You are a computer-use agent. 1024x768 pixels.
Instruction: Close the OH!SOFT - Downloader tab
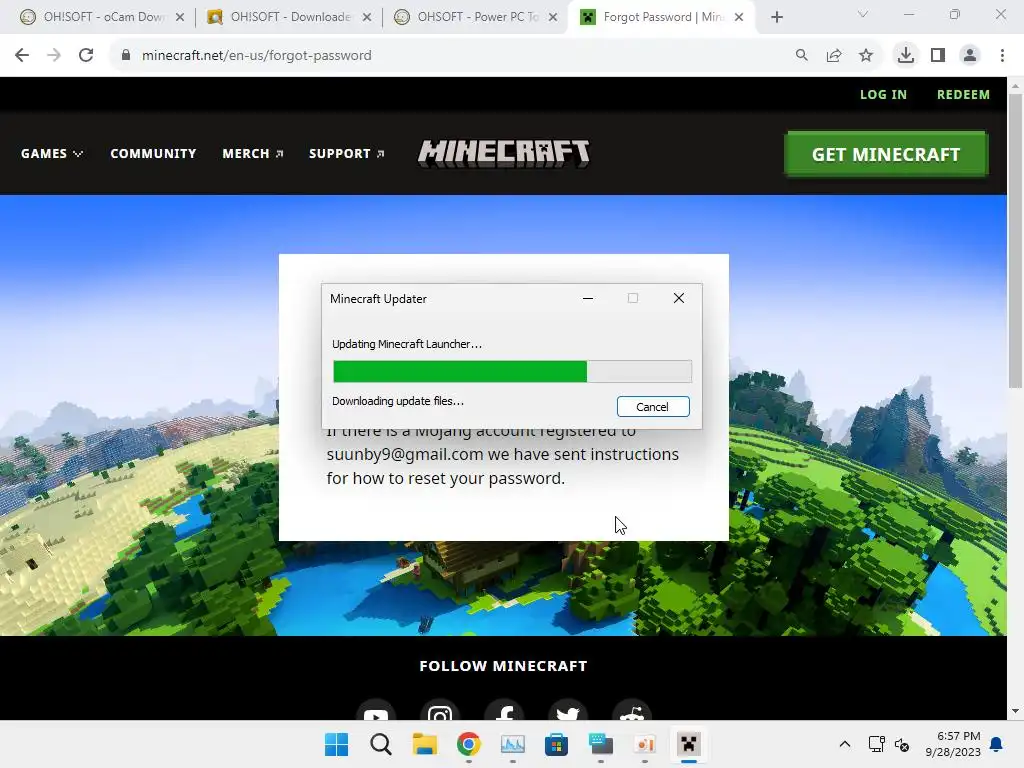tap(367, 17)
